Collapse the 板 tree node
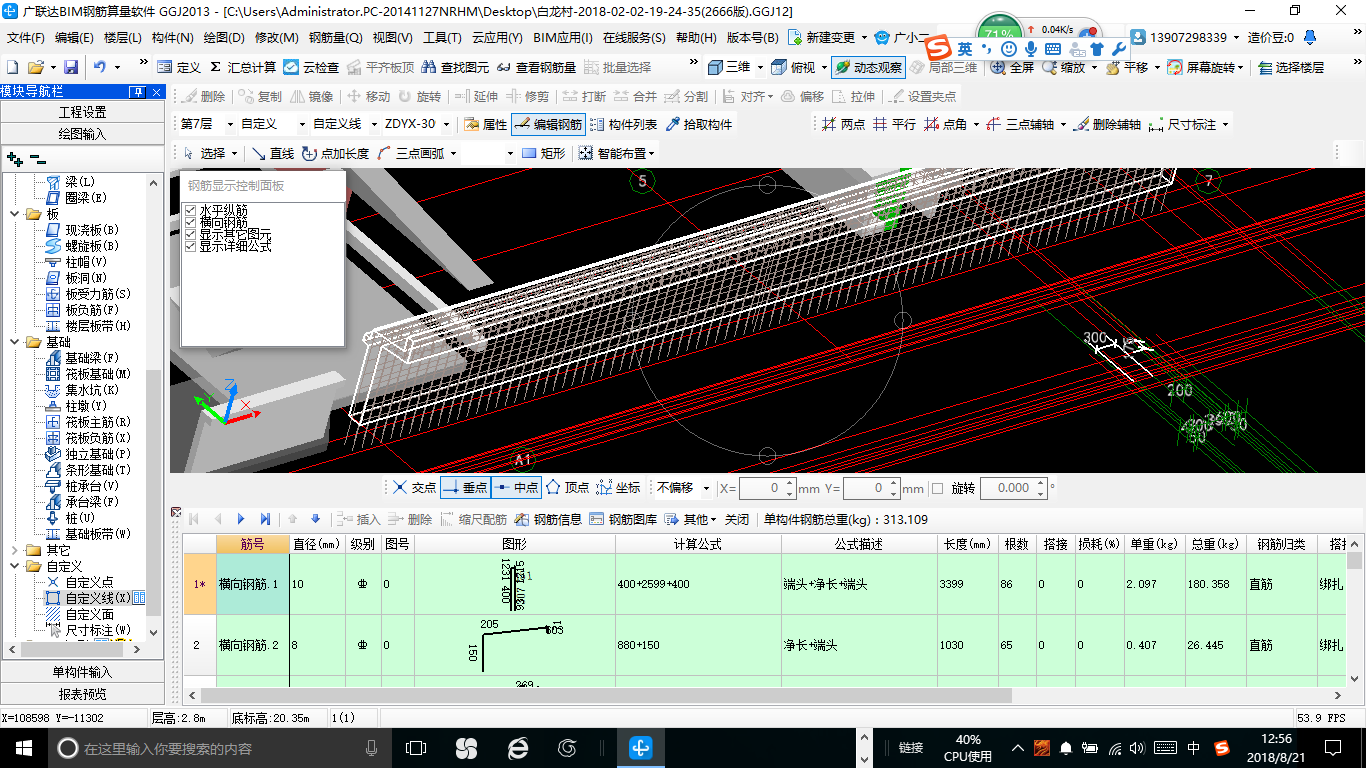This screenshot has width=1366, height=768. [x=14, y=214]
